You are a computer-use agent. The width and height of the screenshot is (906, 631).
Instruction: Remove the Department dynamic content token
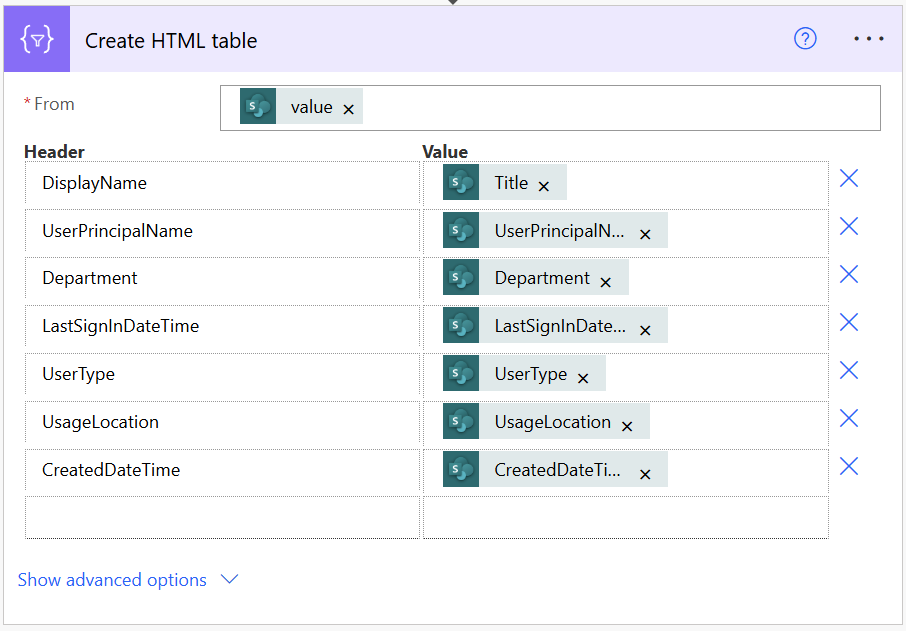pos(605,282)
